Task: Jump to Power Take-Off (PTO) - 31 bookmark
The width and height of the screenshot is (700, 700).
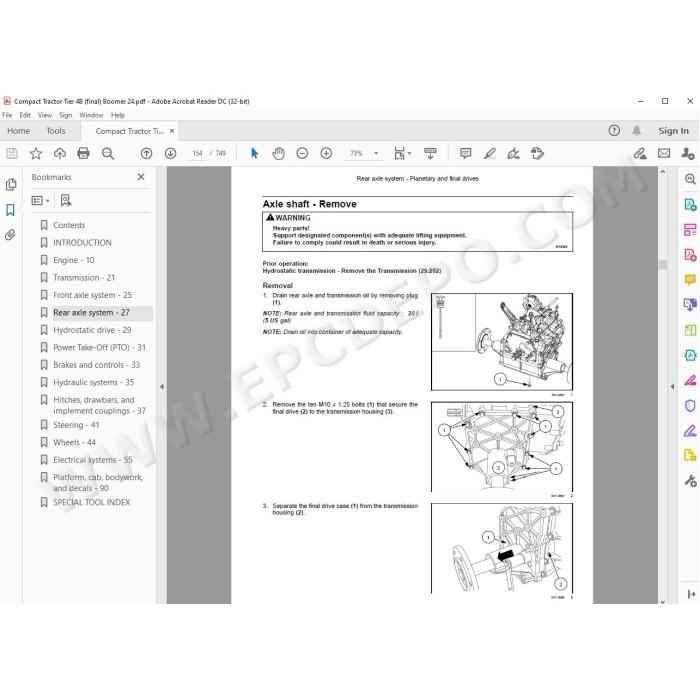Action: click(100, 347)
